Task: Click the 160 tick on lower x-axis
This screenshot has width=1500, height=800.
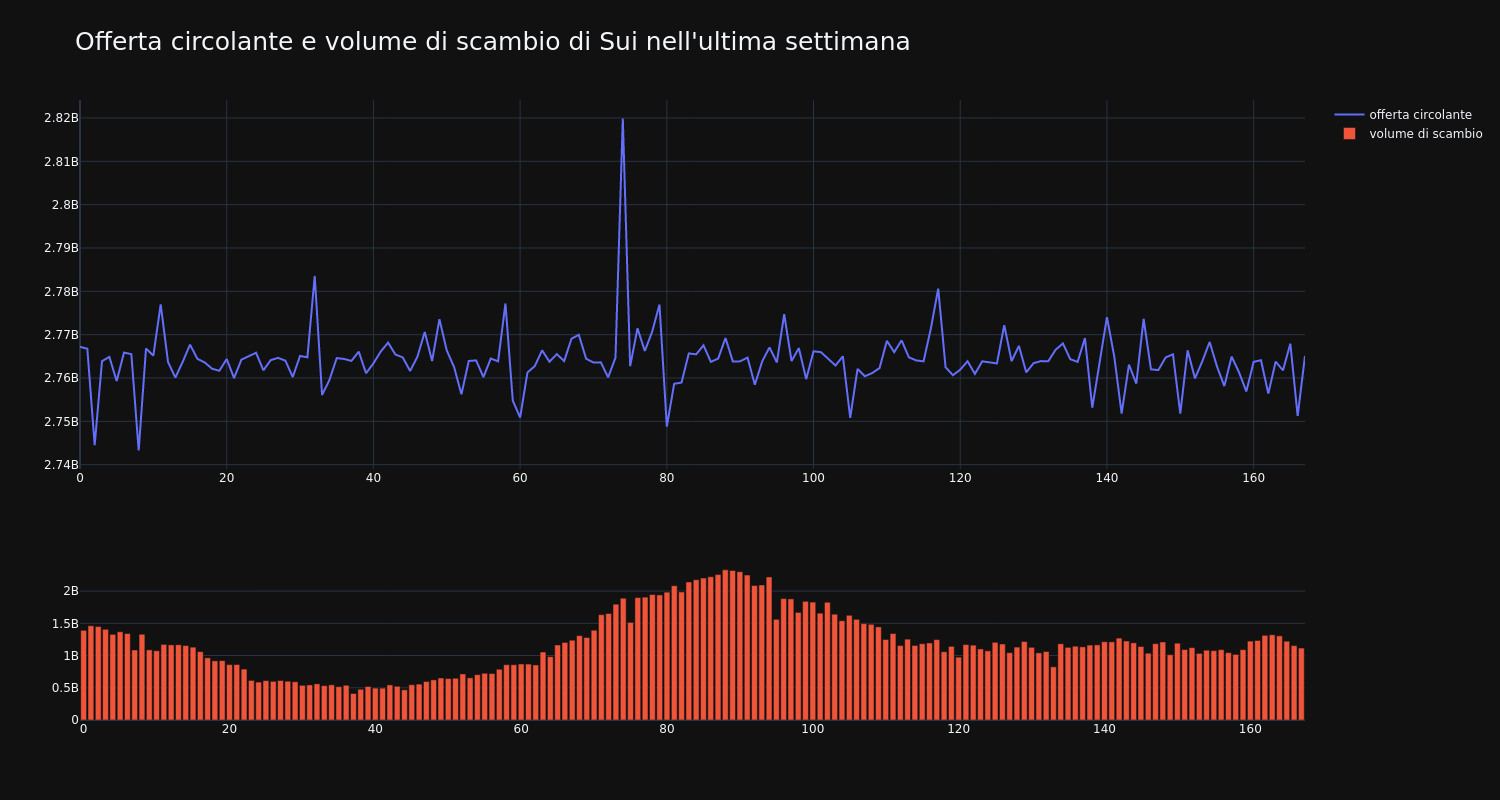Action: point(1250,729)
